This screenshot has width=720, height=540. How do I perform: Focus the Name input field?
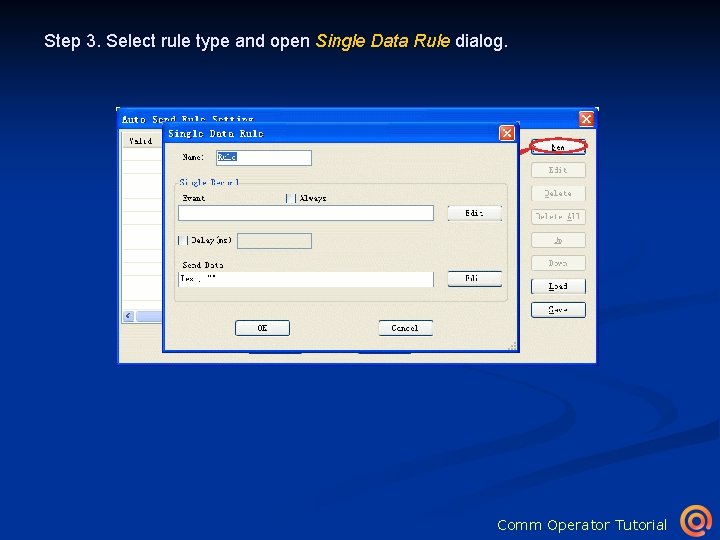(264, 158)
